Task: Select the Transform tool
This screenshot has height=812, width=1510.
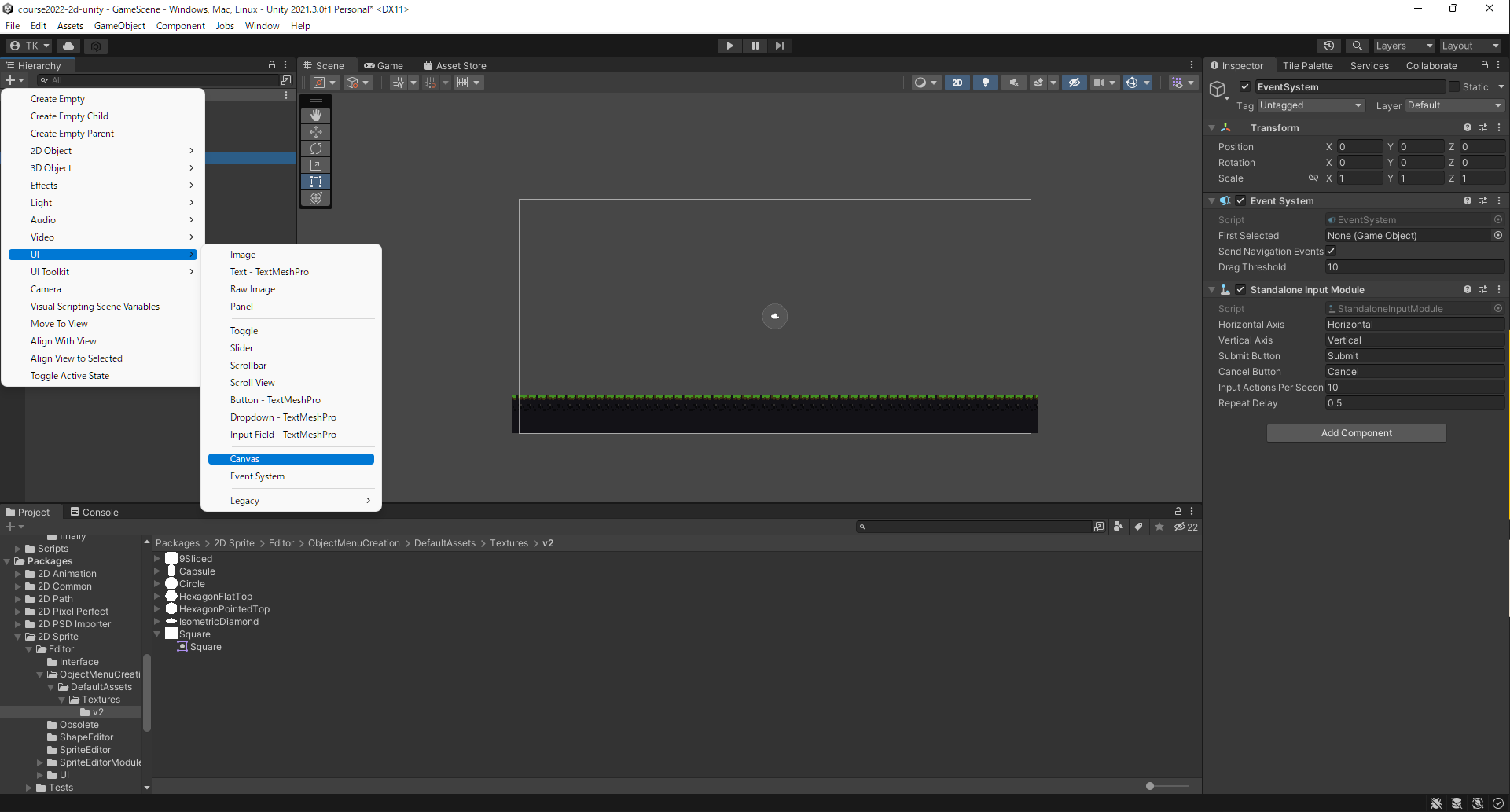Action: pyautogui.click(x=316, y=198)
